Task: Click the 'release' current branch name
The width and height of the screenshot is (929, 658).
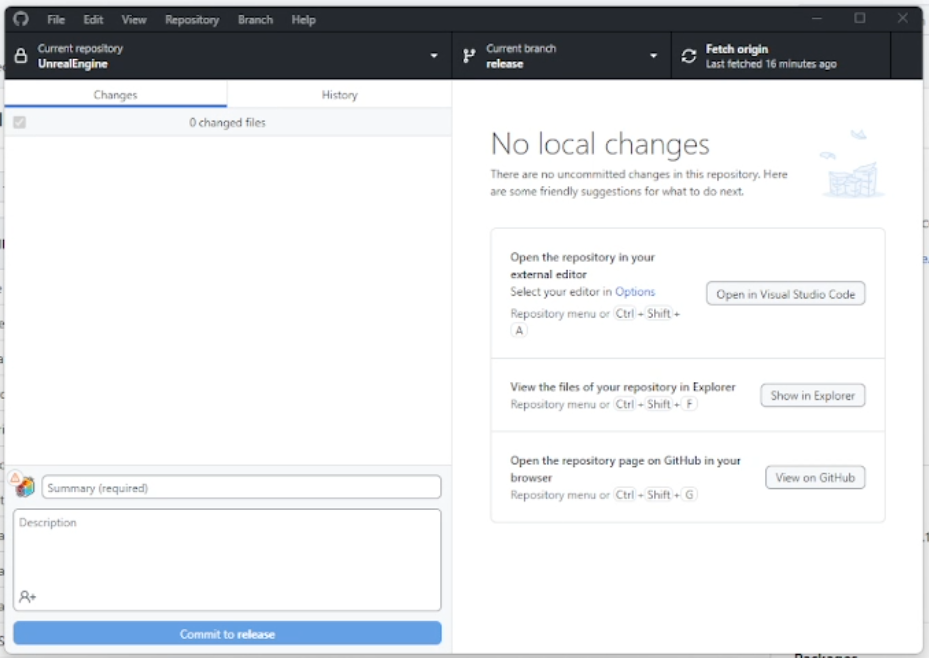Action: pos(505,64)
